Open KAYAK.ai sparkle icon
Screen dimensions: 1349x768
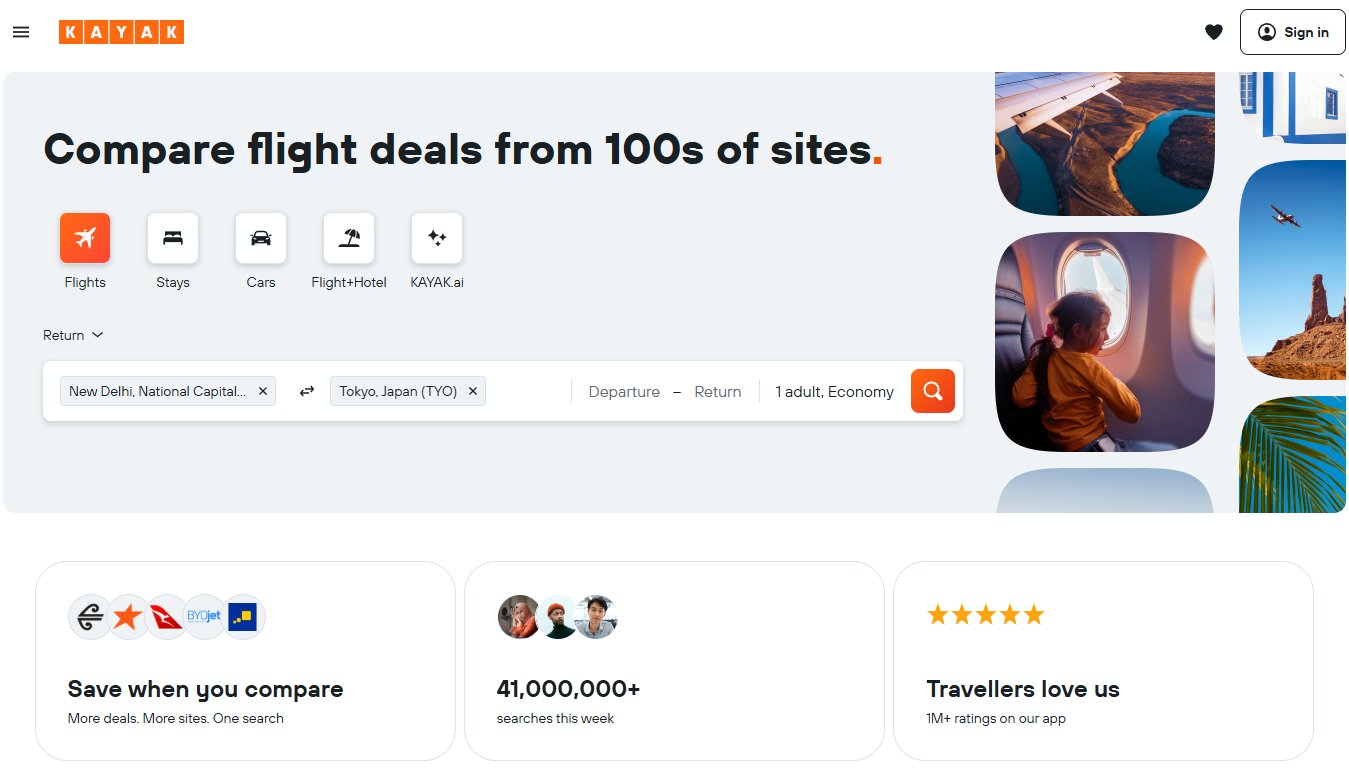(x=437, y=238)
